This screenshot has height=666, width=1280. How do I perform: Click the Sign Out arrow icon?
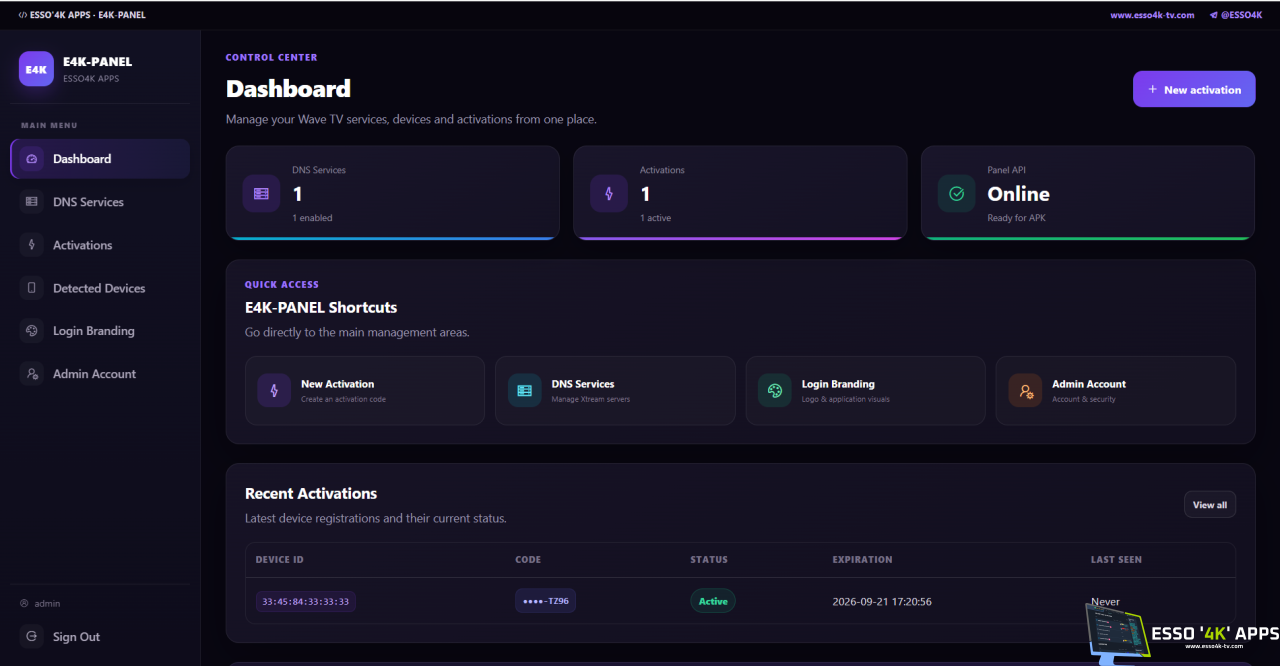coord(32,637)
